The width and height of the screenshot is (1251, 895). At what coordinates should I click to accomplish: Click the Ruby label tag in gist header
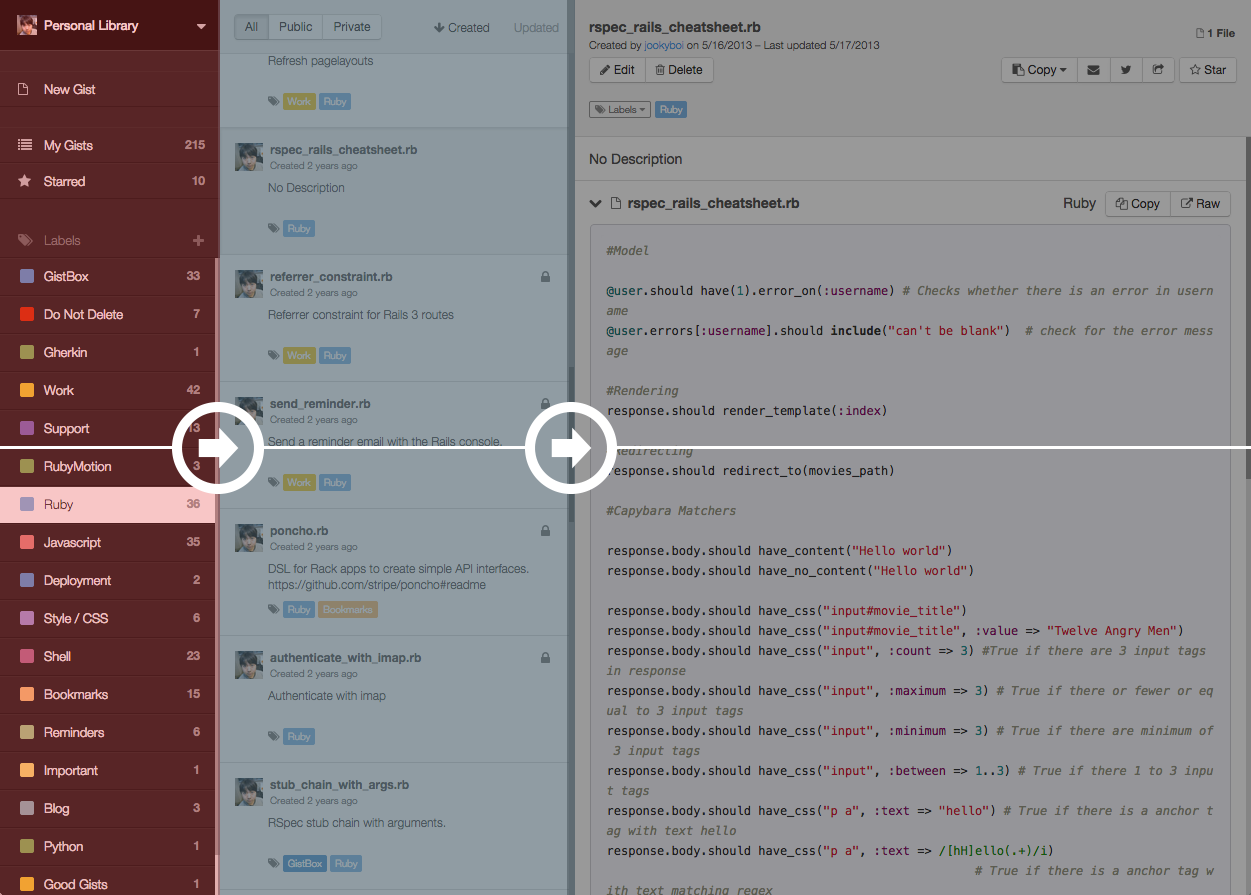[671, 109]
